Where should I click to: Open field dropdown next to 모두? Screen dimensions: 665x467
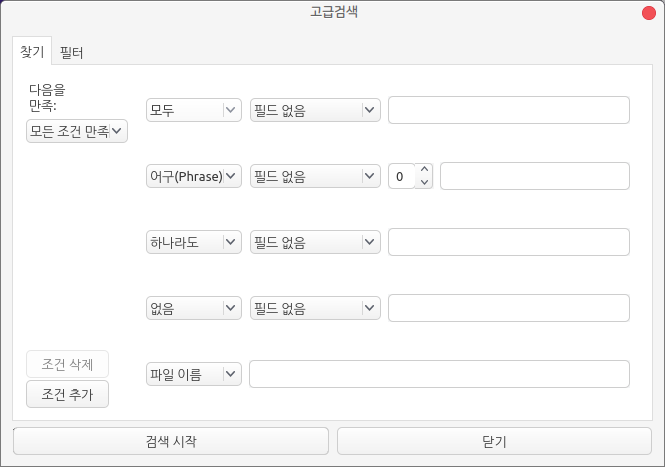(x=315, y=110)
